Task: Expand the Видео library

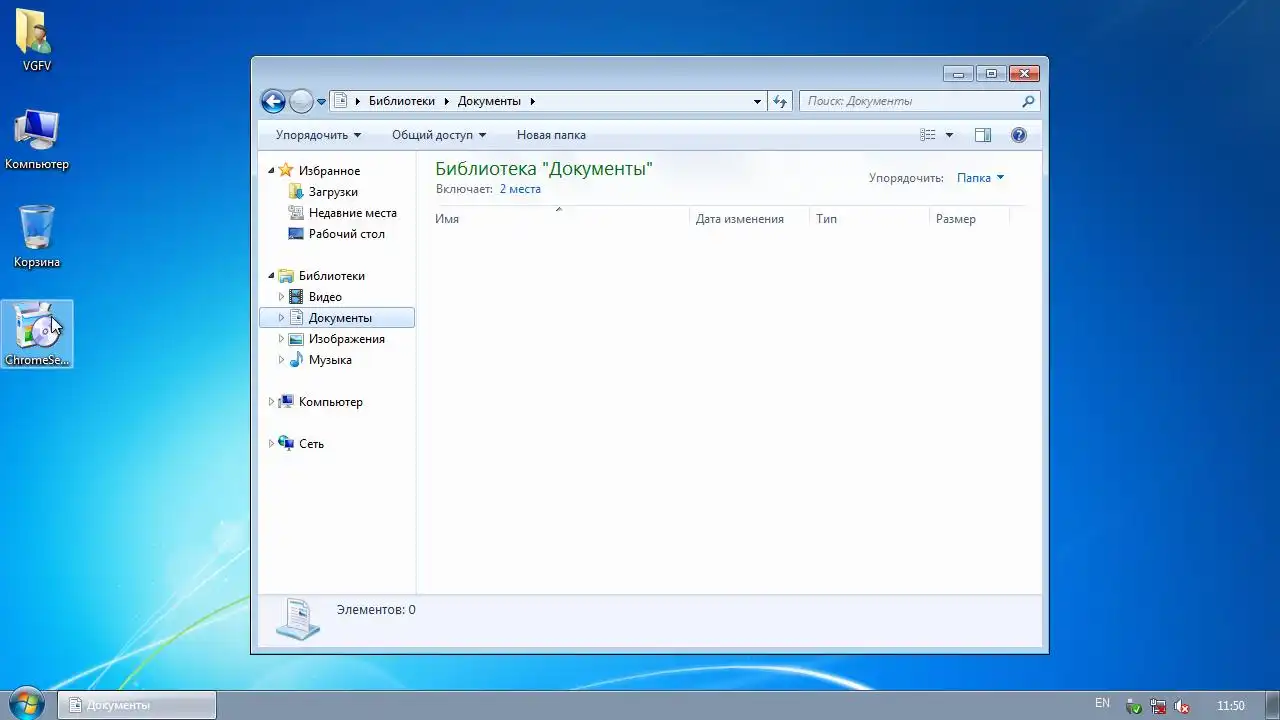Action: tap(281, 297)
